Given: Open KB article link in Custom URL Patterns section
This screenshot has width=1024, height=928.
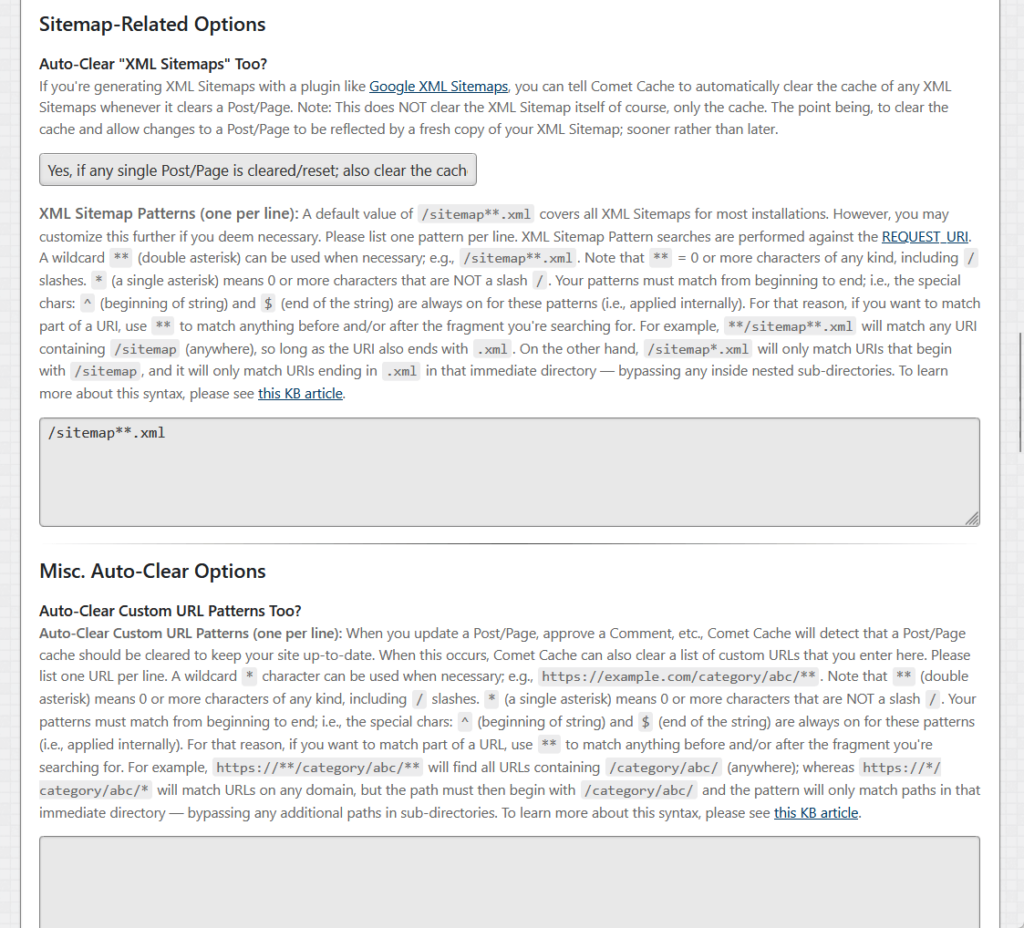Looking at the screenshot, I should (x=816, y=812).
